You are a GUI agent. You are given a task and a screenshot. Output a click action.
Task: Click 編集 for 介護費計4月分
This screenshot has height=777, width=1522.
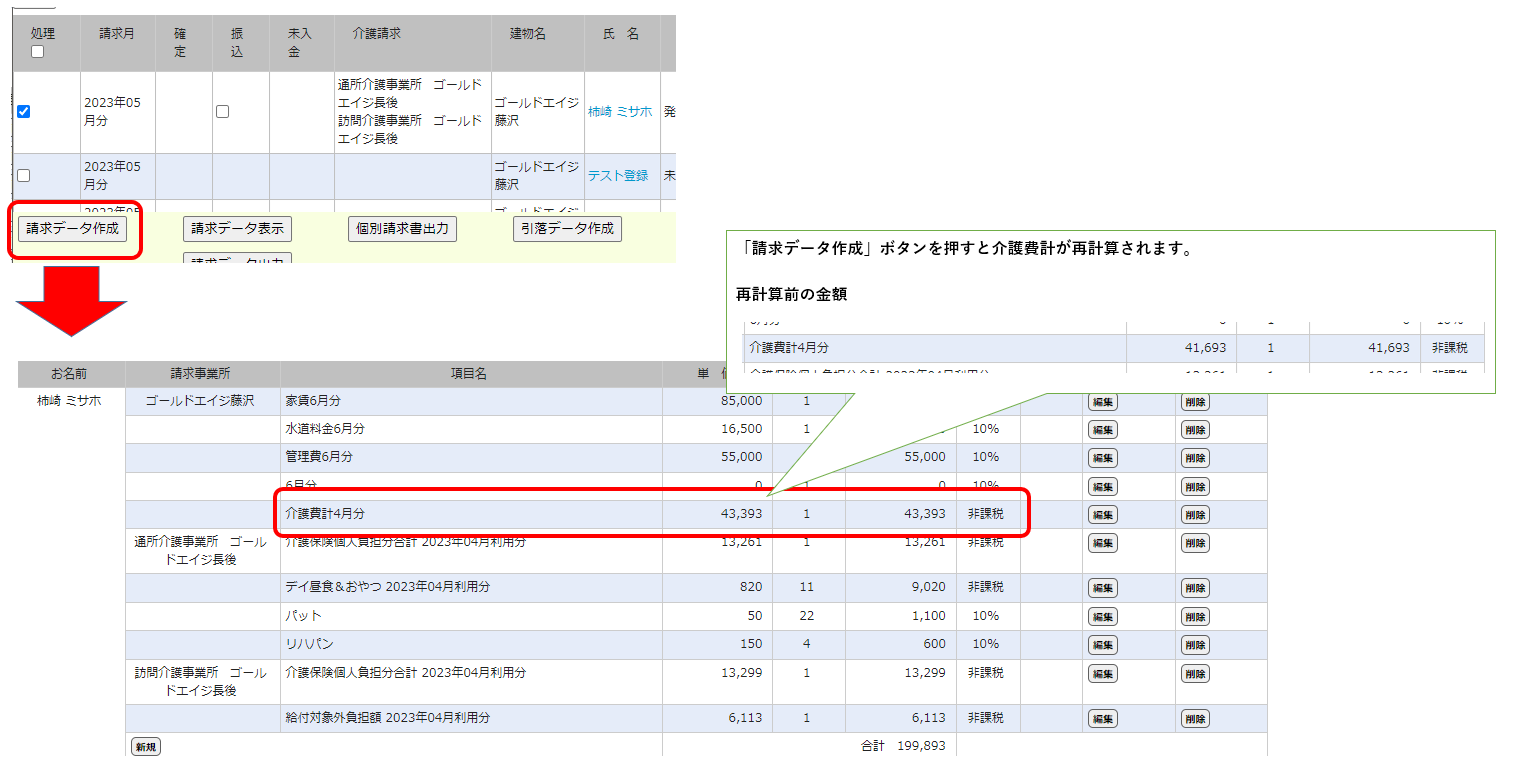click(1102, 515)
